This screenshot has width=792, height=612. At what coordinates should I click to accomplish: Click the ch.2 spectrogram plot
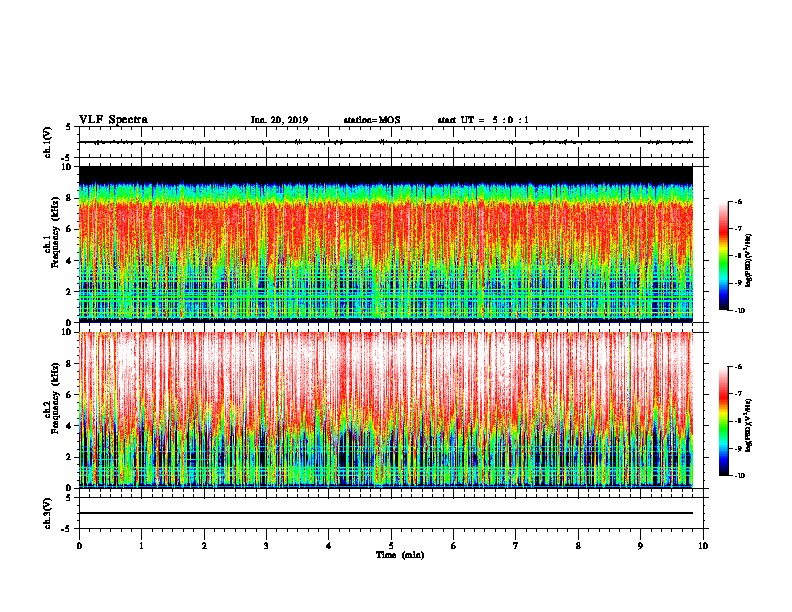[385, 410]
